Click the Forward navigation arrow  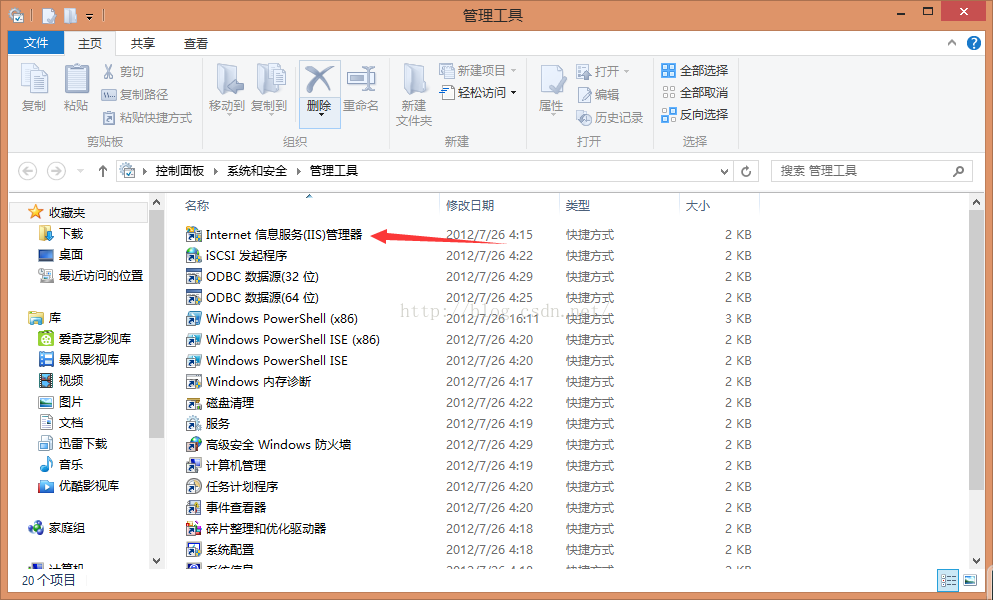tap(56, 170)
